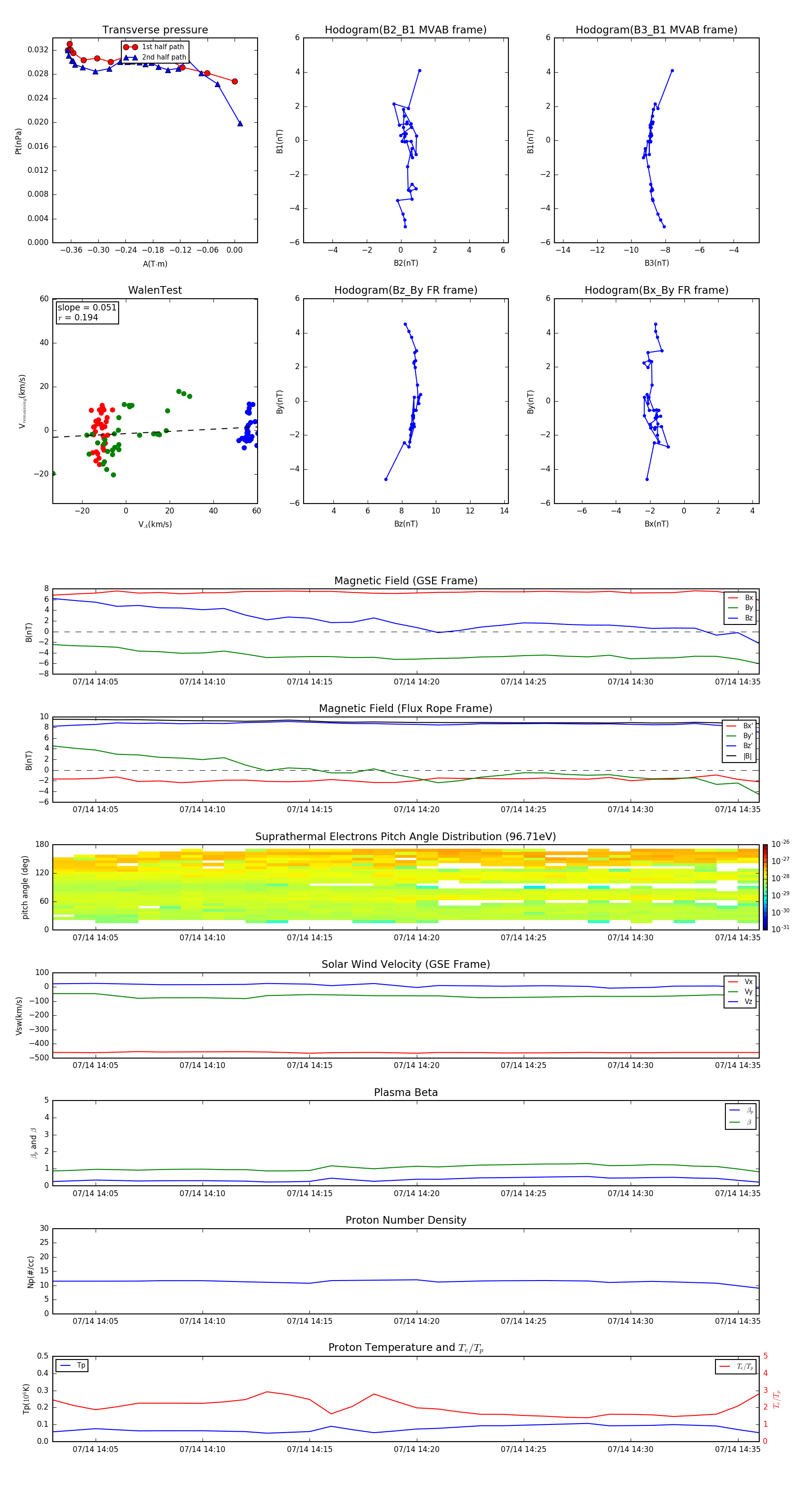
Task: Click the B3(nT) x-axis label
Action: tap(656, 263)
